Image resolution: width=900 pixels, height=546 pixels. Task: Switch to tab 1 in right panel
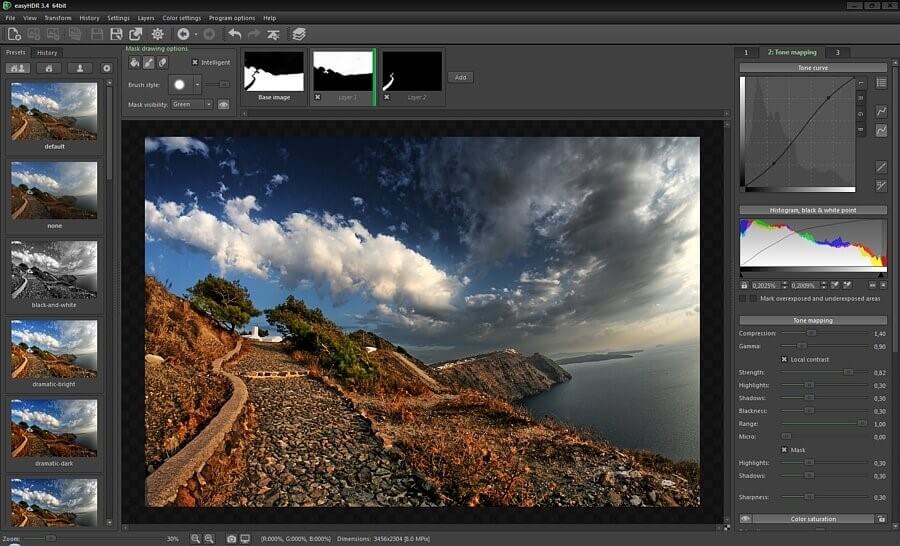point(746,52)
